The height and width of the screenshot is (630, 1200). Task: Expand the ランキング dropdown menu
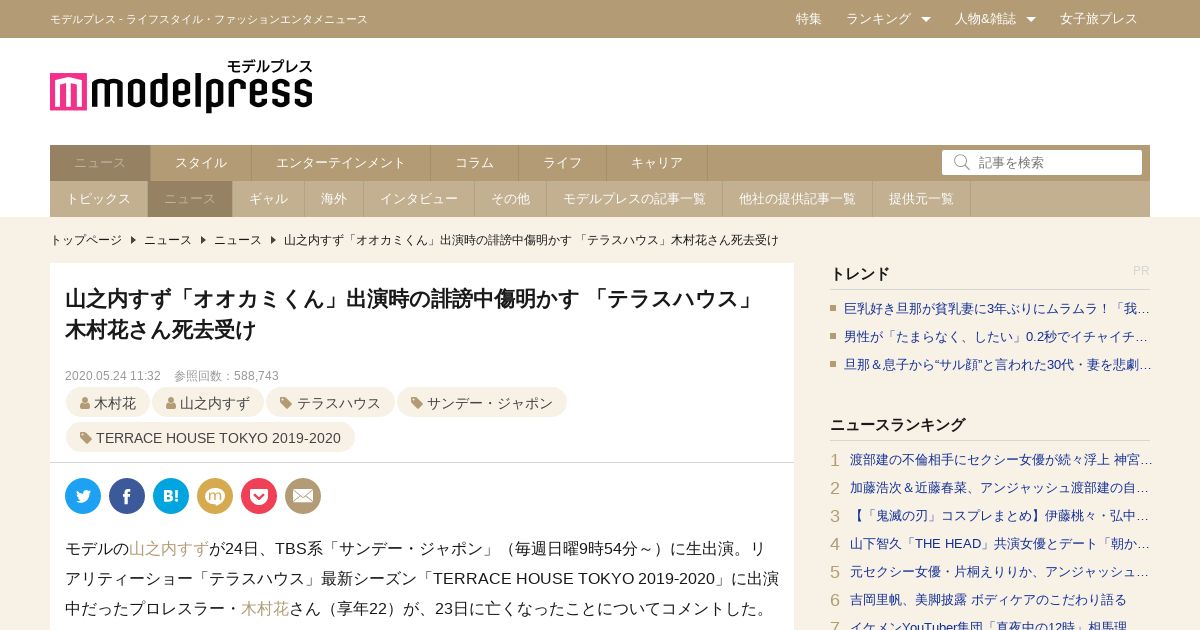coord(888,19)
